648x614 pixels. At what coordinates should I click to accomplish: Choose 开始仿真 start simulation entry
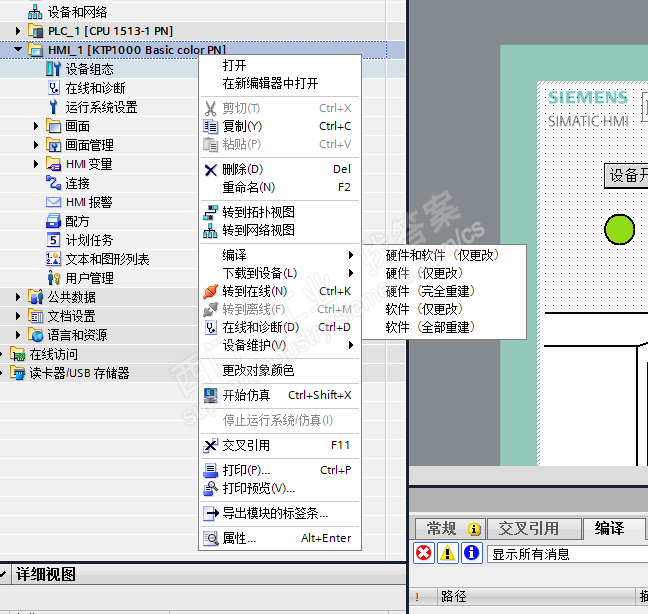tap(280, 395)
